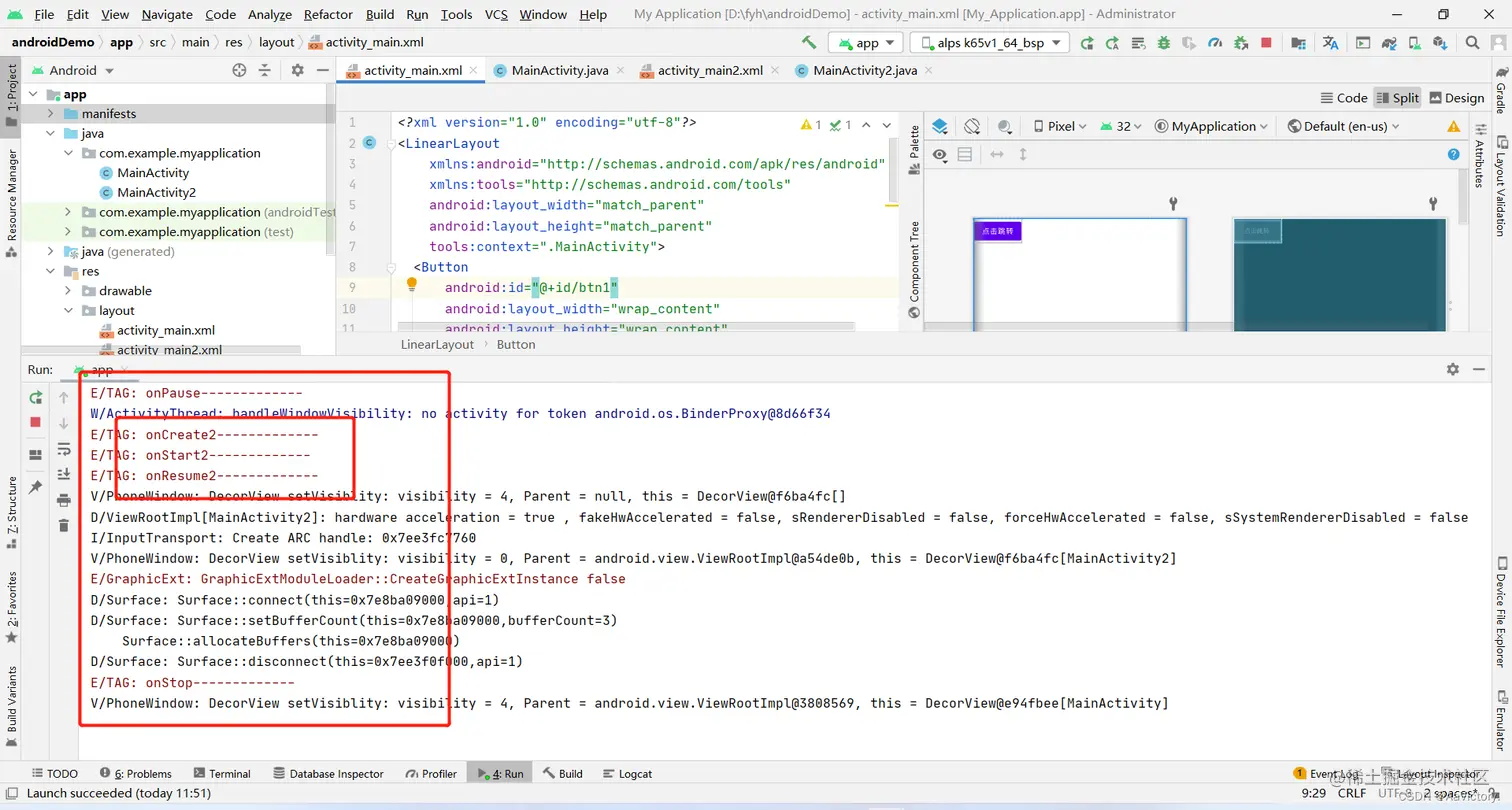The width and height of the screenshot is (1512, 810).
Task: Click Attach Debugger to Android Process icon
Action: pyautogui.click(x=1241, y=43)
